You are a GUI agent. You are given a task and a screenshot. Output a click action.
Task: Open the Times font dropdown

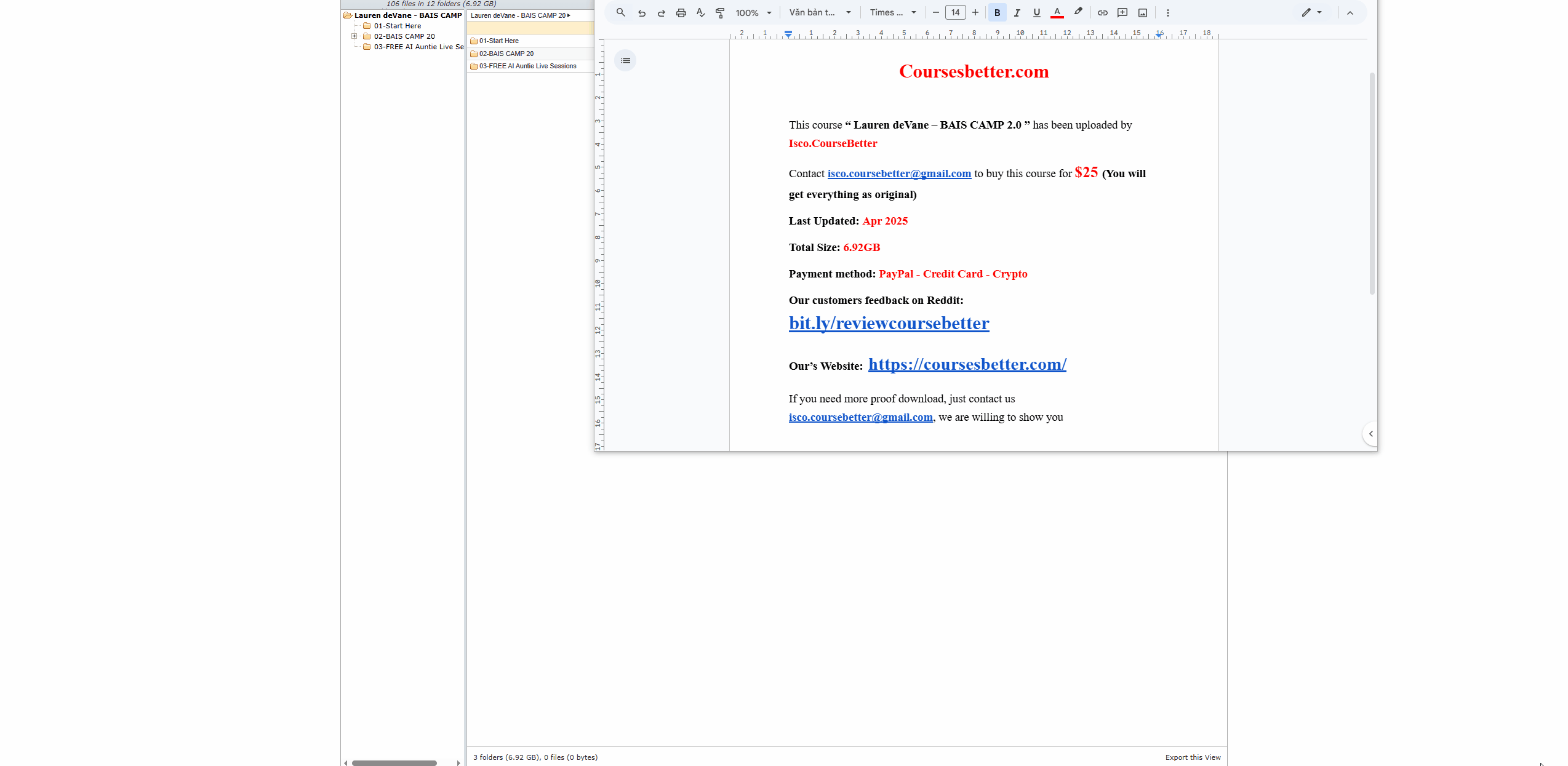[893, 12]
